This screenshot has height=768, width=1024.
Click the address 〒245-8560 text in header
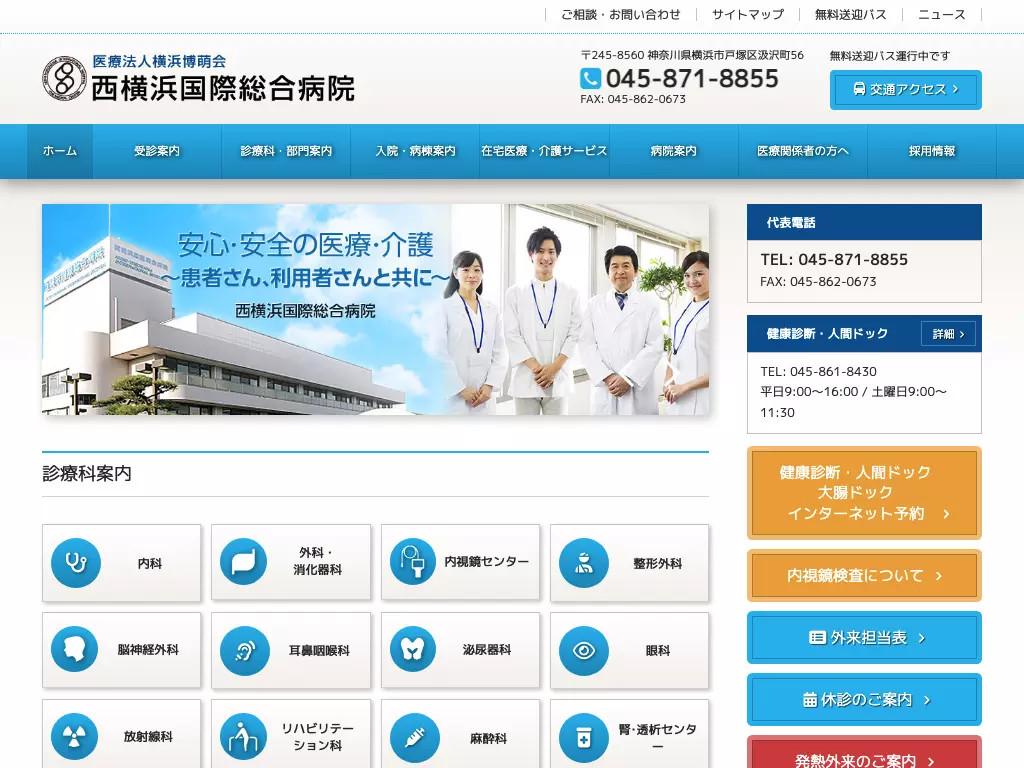(x=692, y=56)
